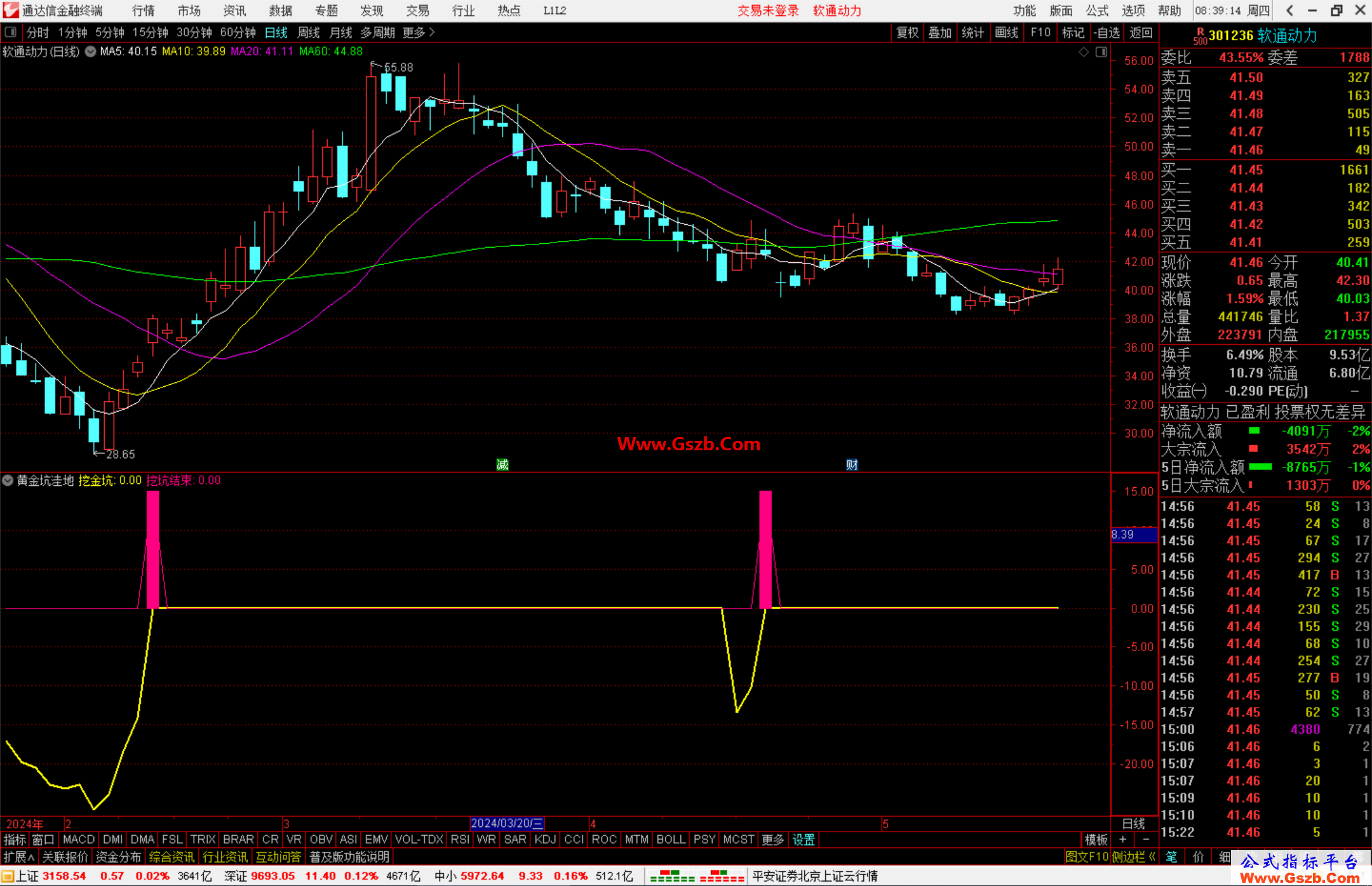Select the 周线 period tab
Viewport: 1372px width, 886px height.
(309, 32)
